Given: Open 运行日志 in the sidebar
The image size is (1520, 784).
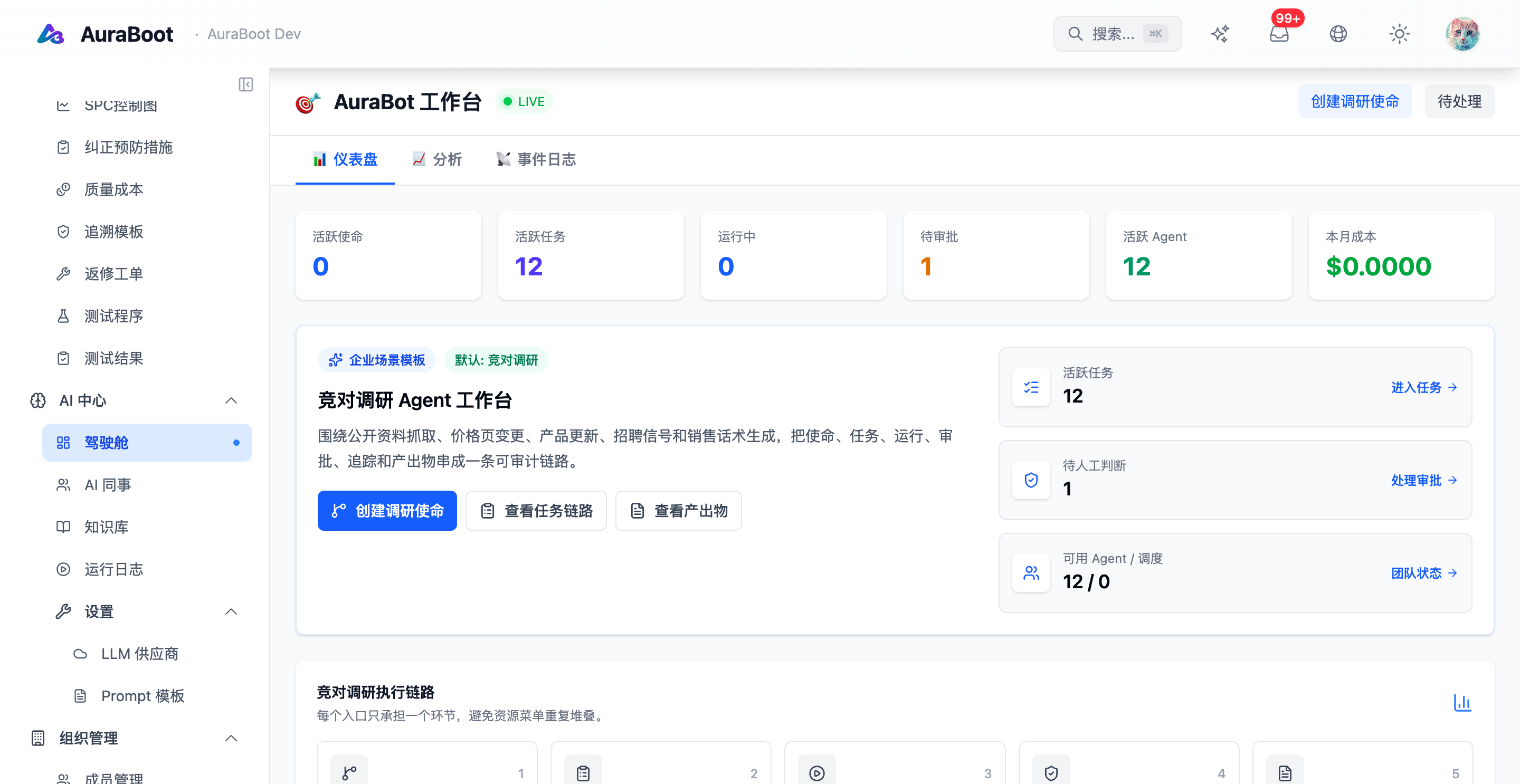Looking at the screenshot, I should tap(148, 569).
